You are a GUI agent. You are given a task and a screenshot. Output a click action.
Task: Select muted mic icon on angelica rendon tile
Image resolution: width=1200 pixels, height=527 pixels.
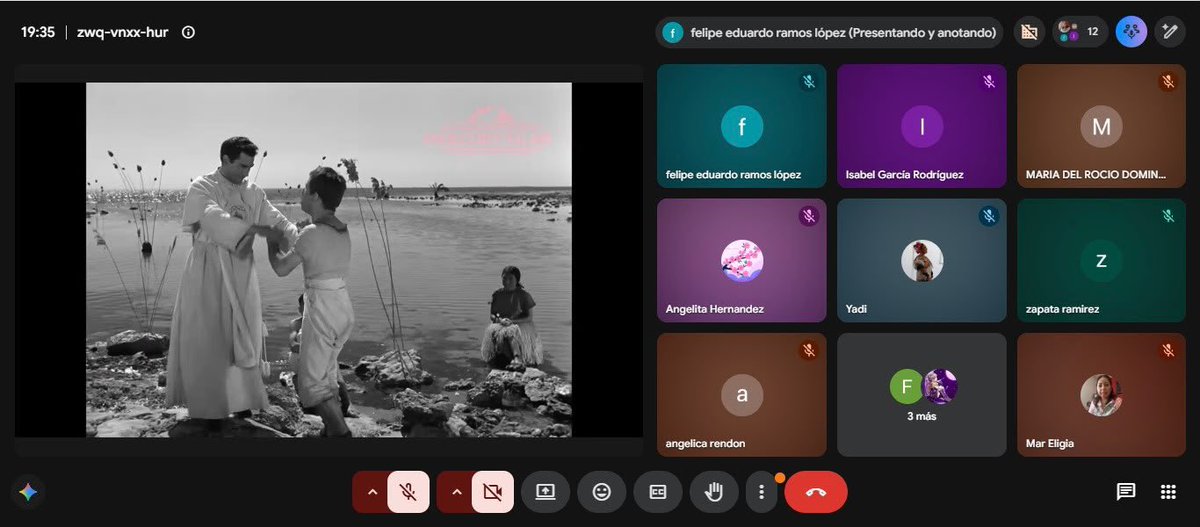pyautogui.click(x=808, y=350)
